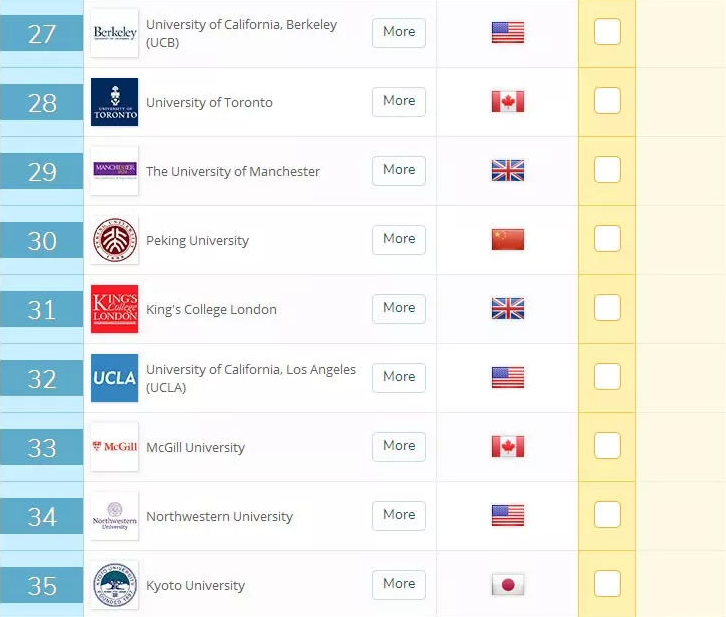Tick the compare checkbox for UC Berkeley
The width and height of the screenshot is (726, 617).
[607, 32]
